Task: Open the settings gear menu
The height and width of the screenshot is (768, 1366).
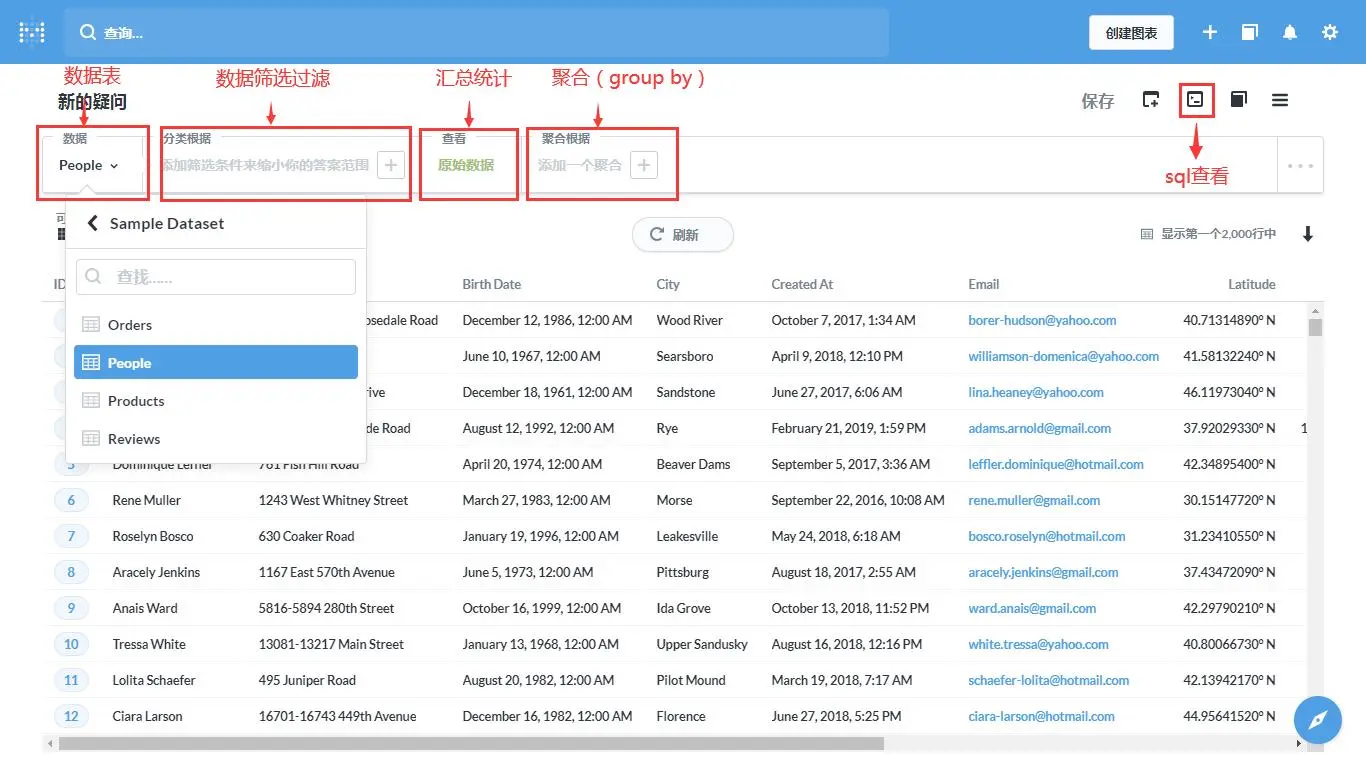Action: tap(1330, 32)
